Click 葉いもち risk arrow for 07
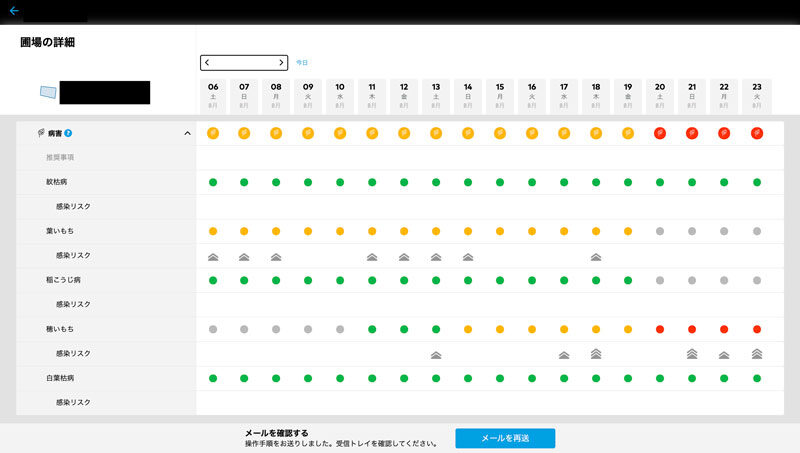The image size is (800, 453). point(244,257)
